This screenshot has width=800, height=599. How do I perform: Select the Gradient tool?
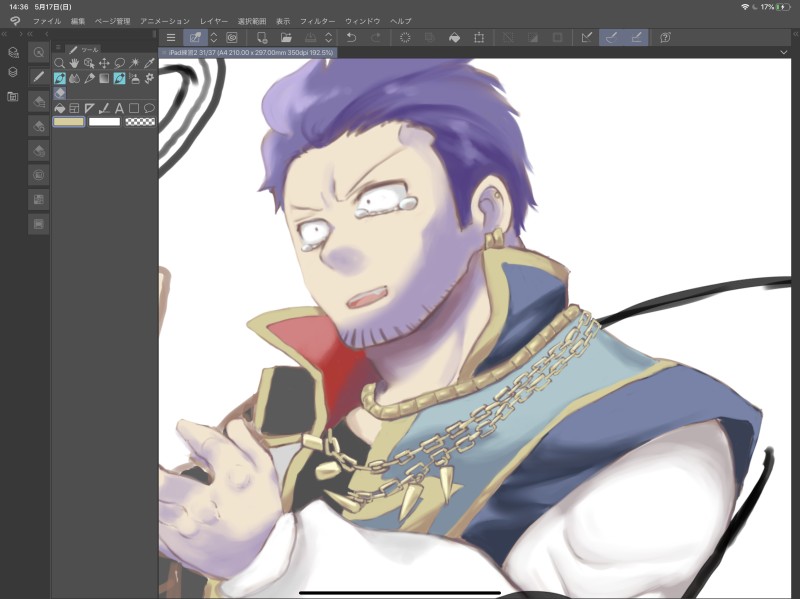[x=104, y=78]
